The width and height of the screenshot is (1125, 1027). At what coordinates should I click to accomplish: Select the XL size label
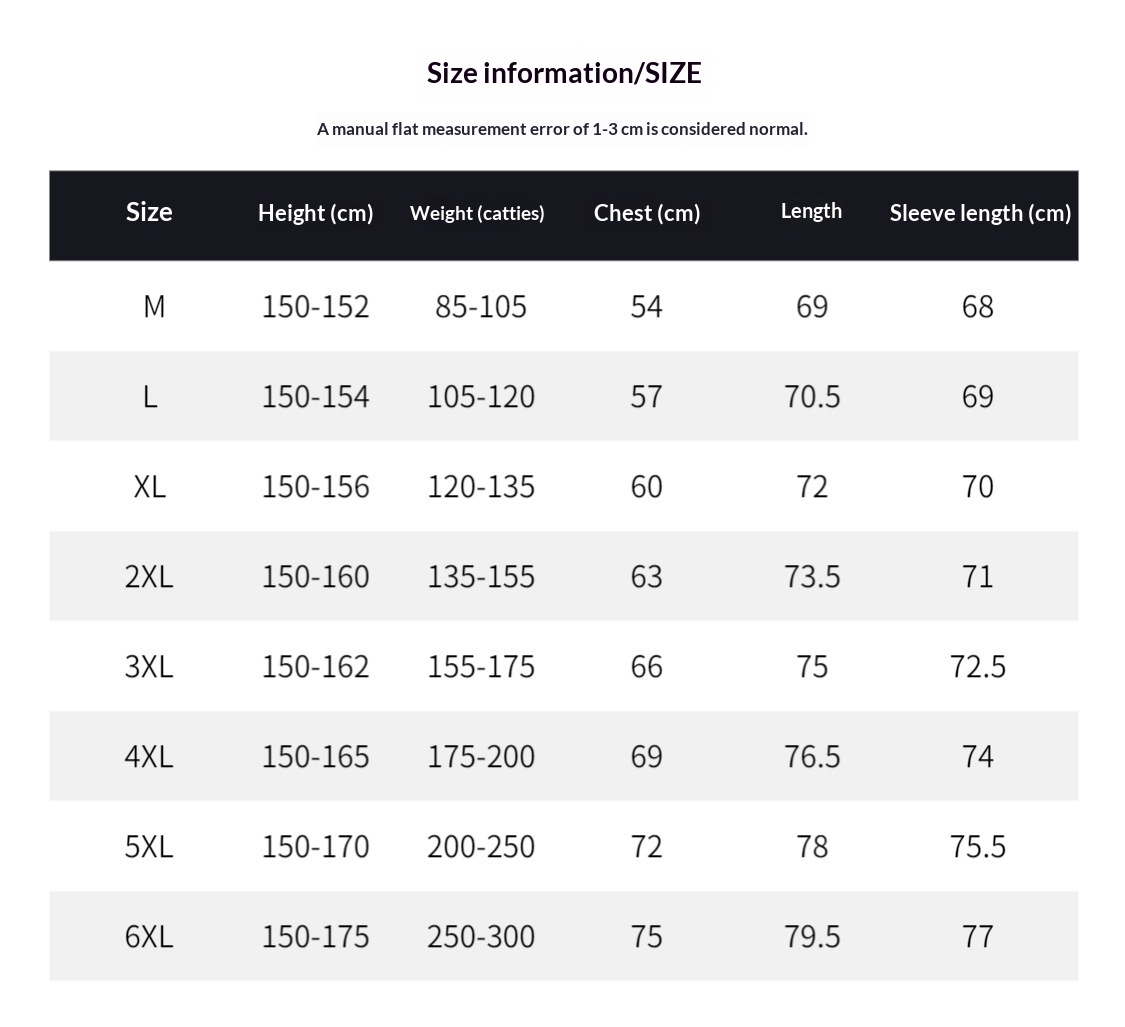pyautogui.click(x=149, y=487)
